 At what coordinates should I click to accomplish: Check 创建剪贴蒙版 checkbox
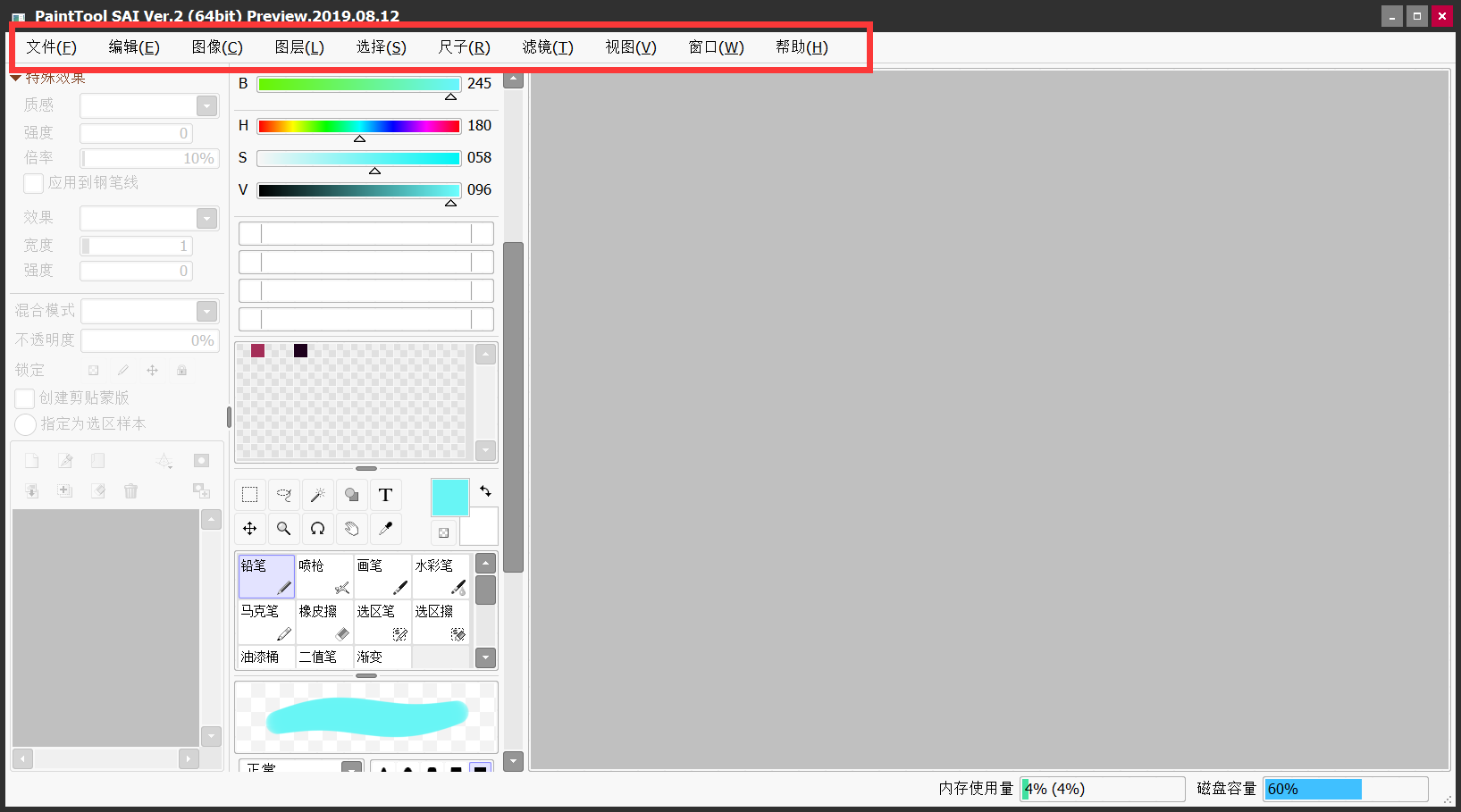[x=25, y=398]
